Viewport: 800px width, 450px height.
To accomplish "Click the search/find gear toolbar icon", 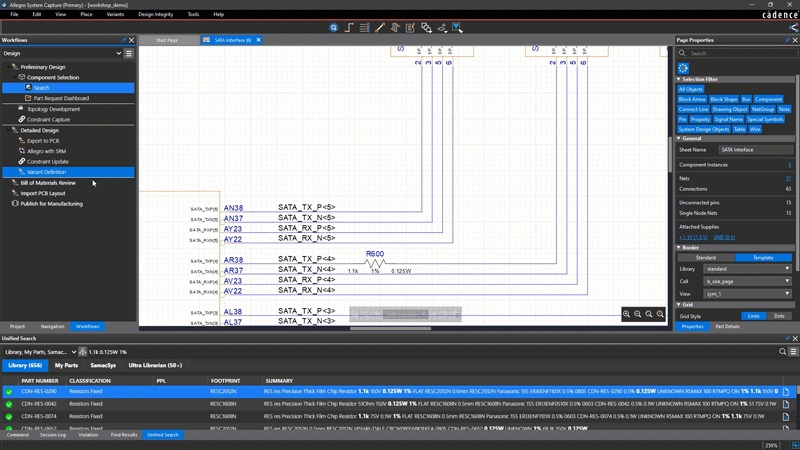I will pos(333,28).
